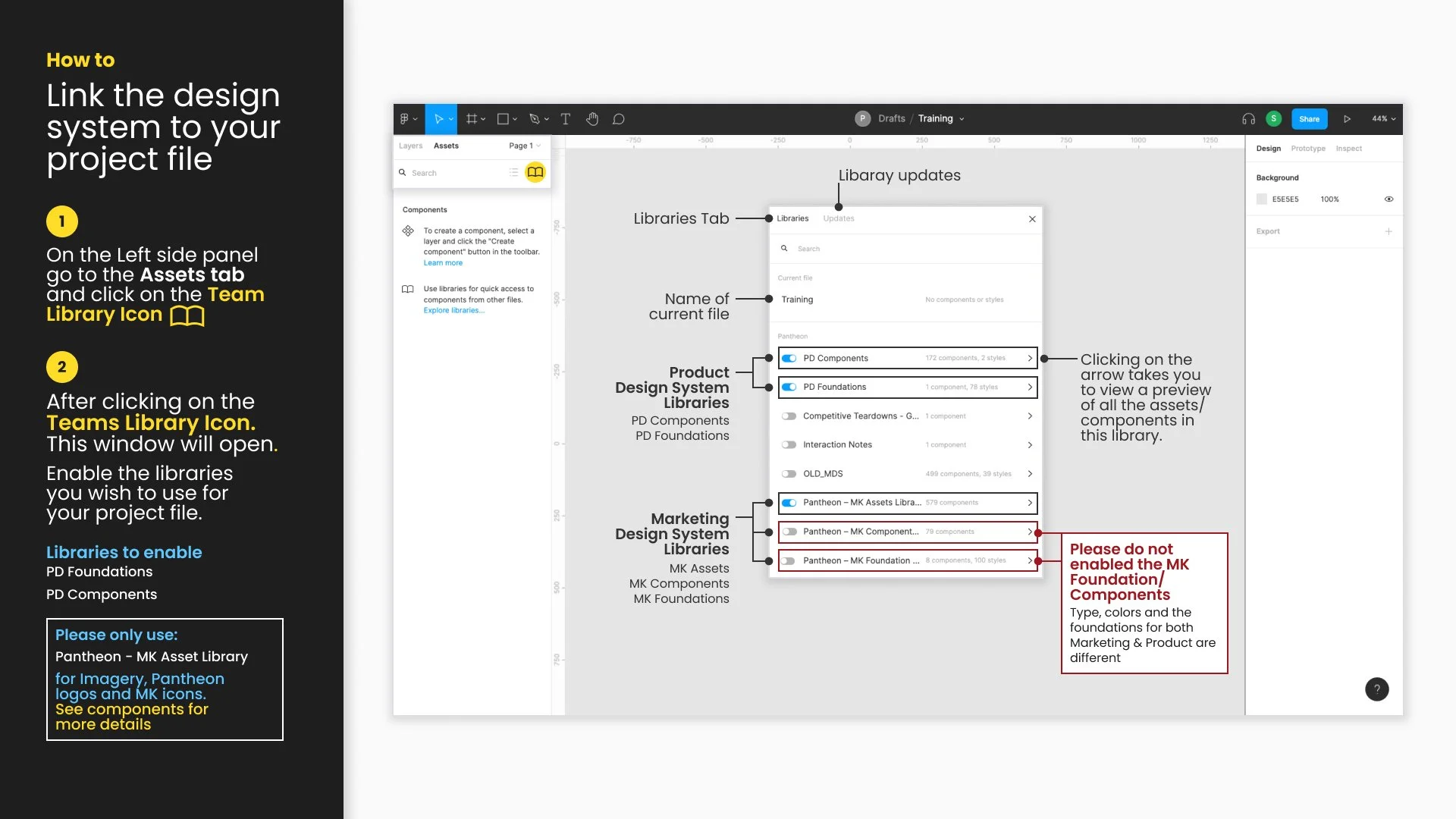Image resolution: width=1456 pixels, height=819 pixels.
Task: Open the 44% zoom dropdown
Action: pos(1383,119)
